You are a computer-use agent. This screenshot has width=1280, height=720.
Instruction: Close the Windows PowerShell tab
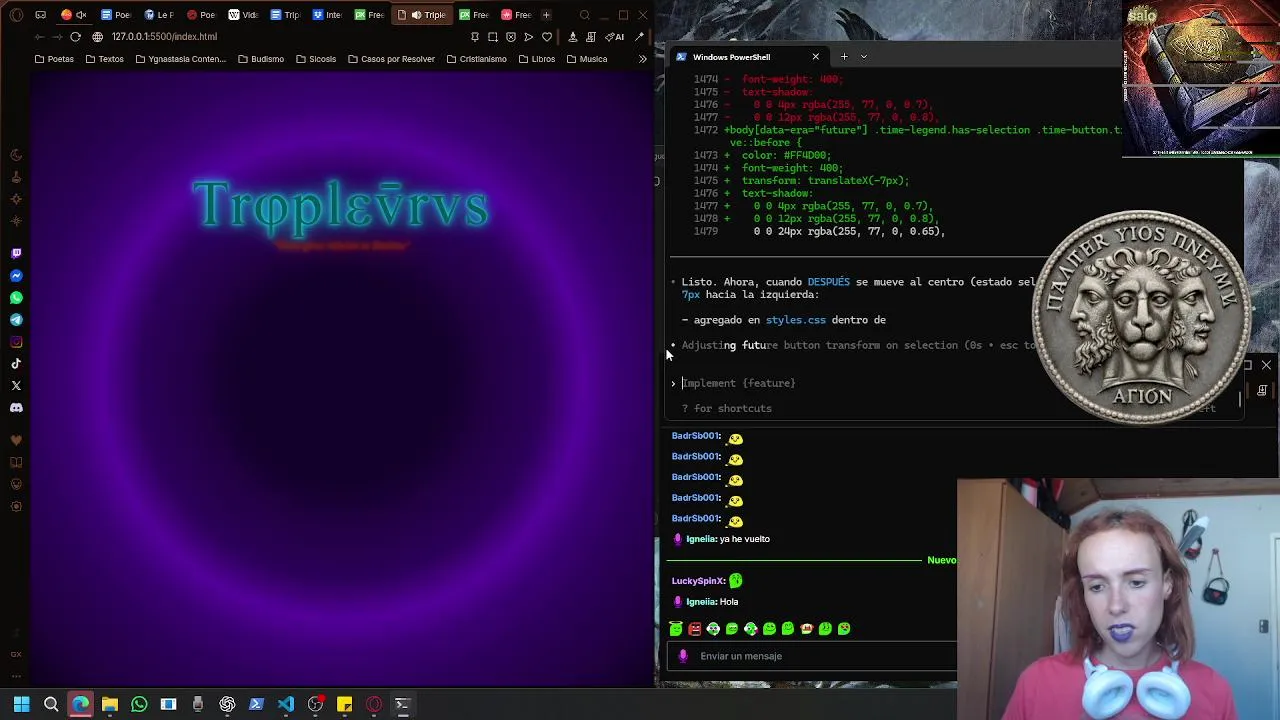tap(815, 57)
